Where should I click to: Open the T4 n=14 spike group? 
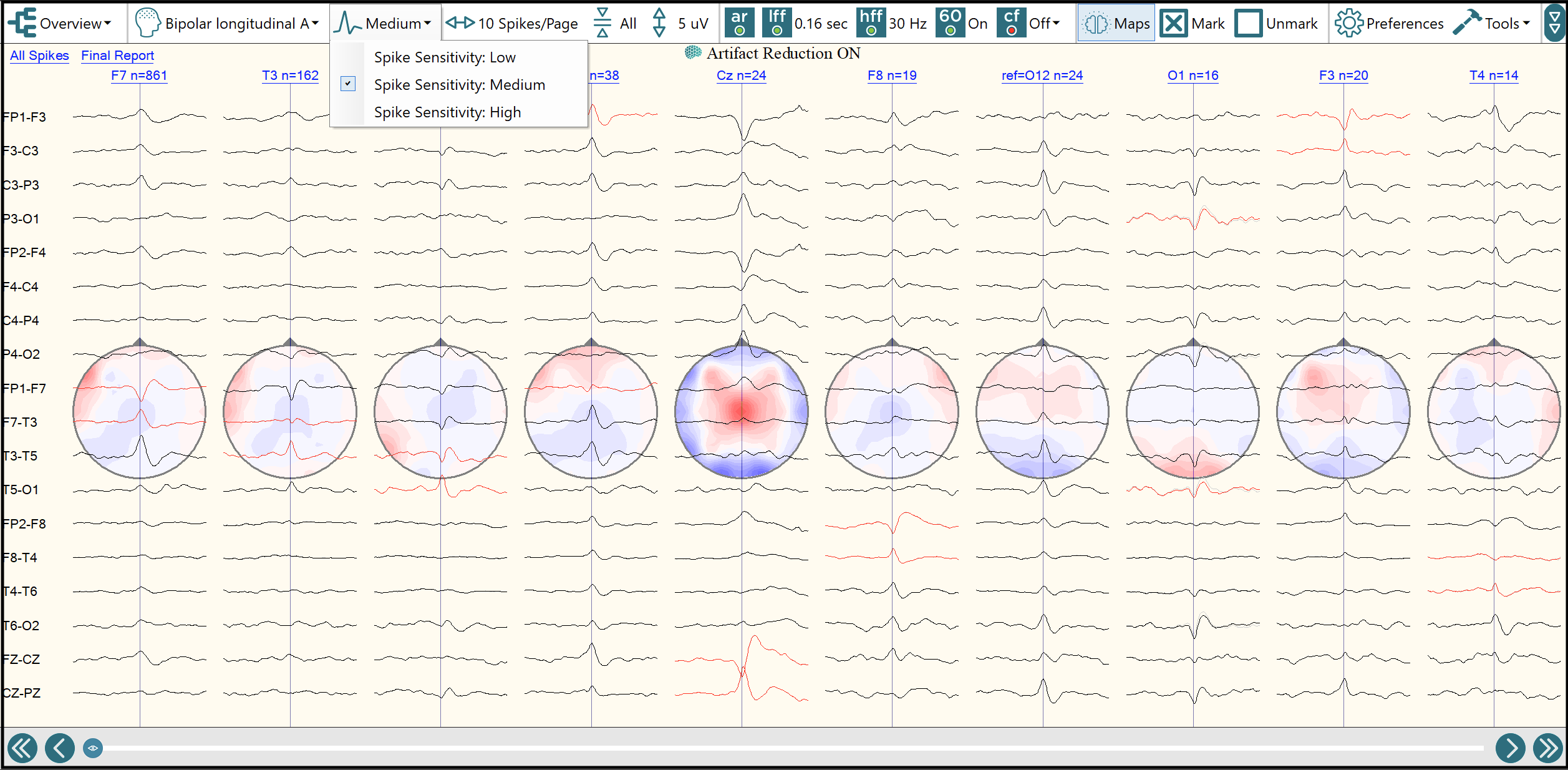[x=1494, y=76]
